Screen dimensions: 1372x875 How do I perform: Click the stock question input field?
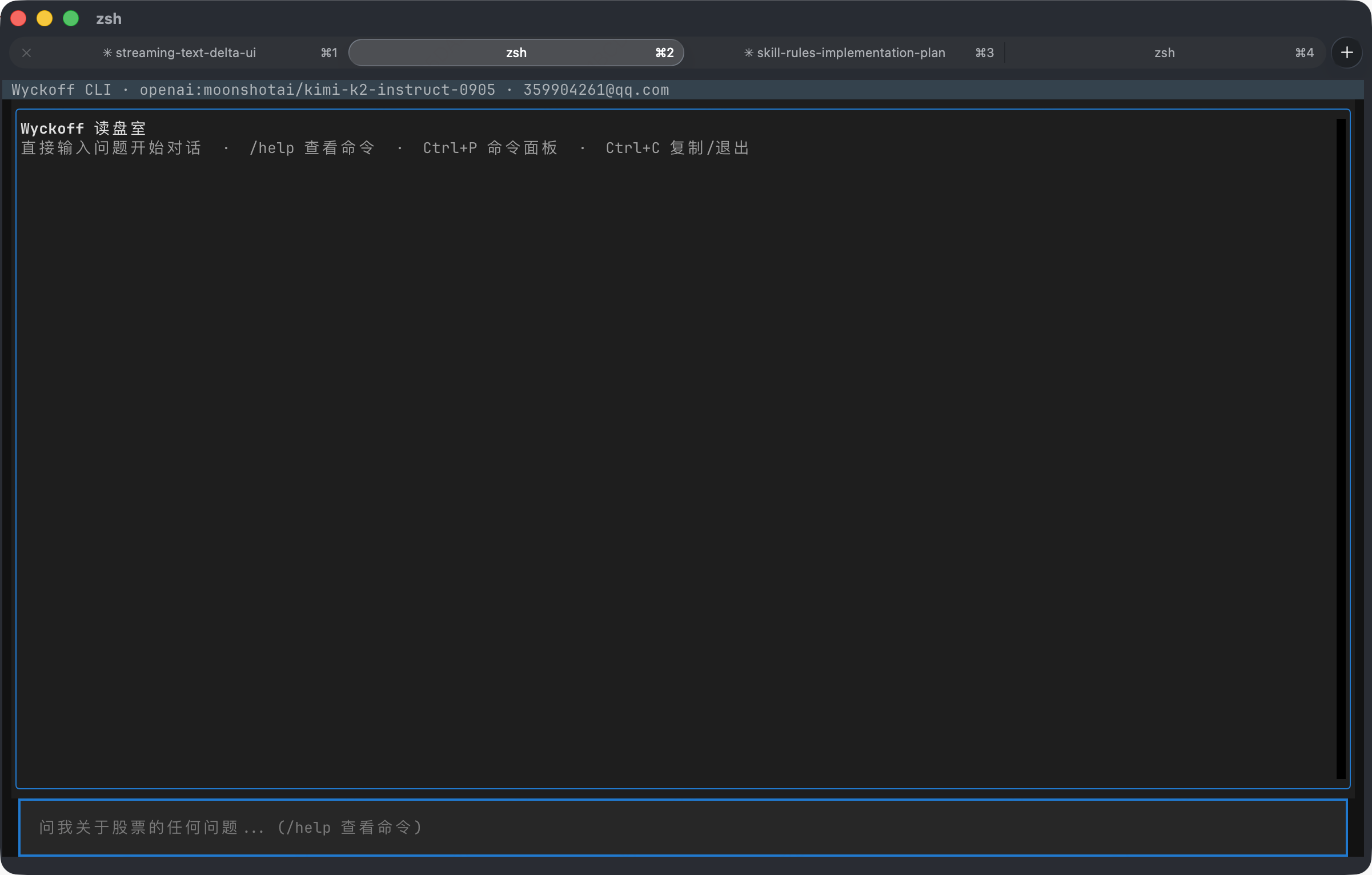pyautogui.click(x=683, y=827)
